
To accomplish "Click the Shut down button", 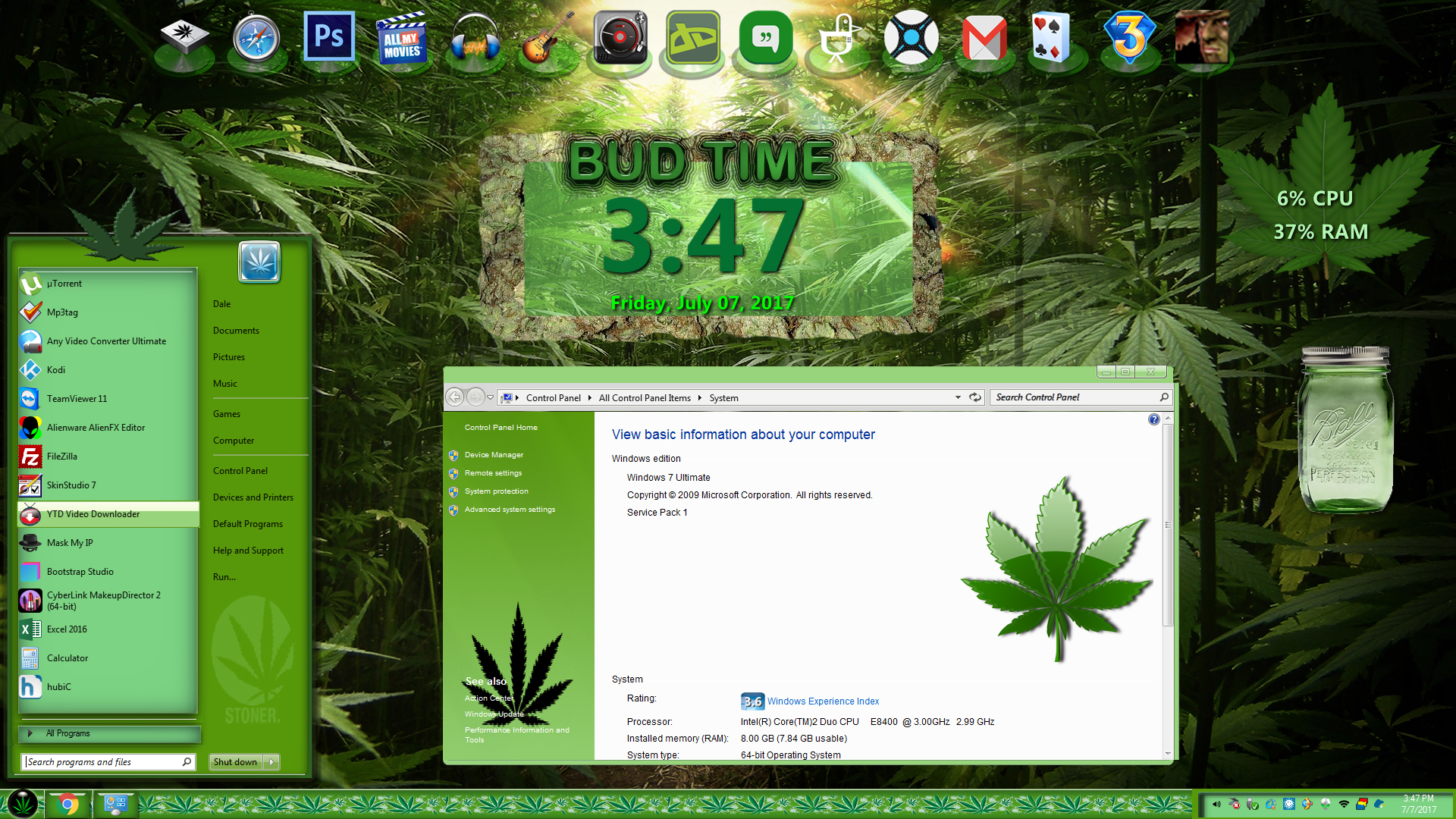I will [x=236, y=762].
